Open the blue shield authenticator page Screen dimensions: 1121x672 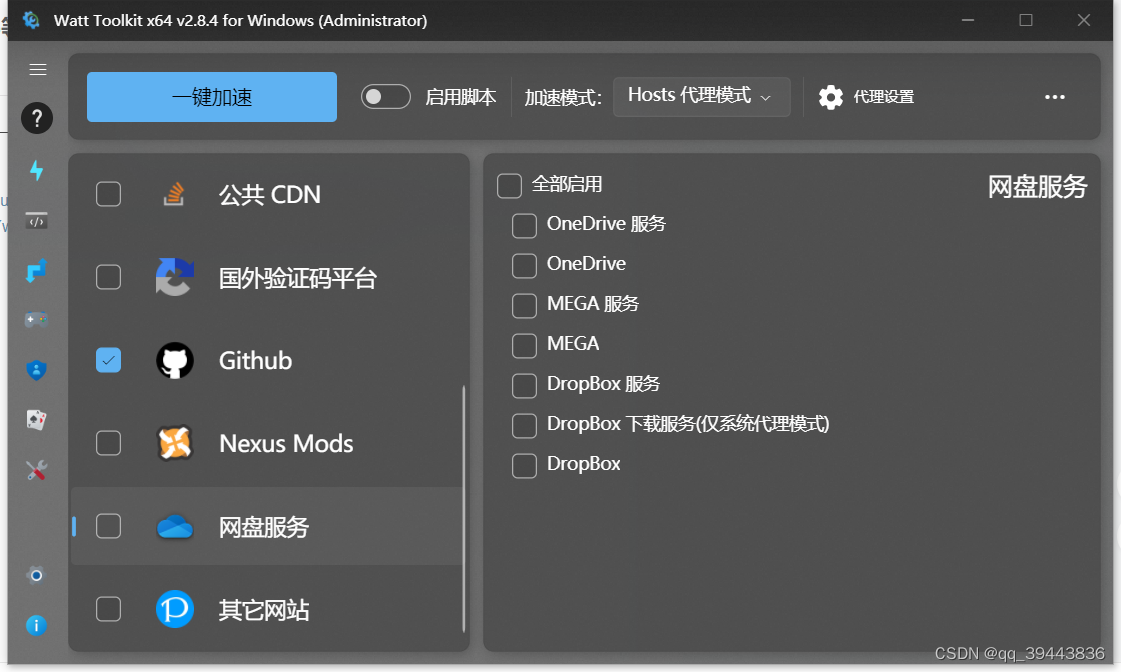pyautogui.click(x=36, y=370)
